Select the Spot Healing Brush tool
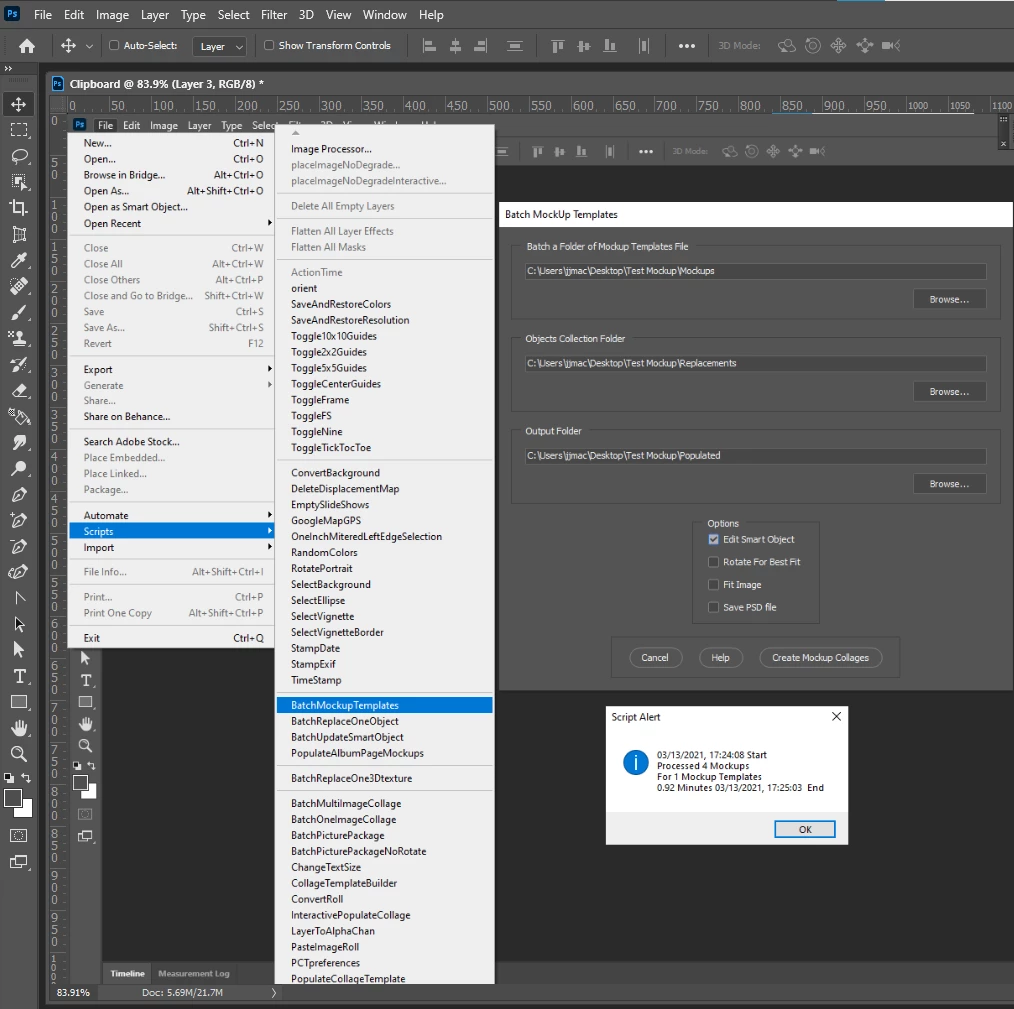 (19, 286)
